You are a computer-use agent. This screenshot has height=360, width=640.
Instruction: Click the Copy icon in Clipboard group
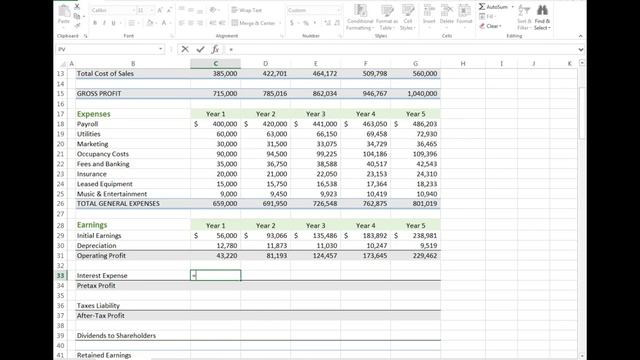coord(77,16)
